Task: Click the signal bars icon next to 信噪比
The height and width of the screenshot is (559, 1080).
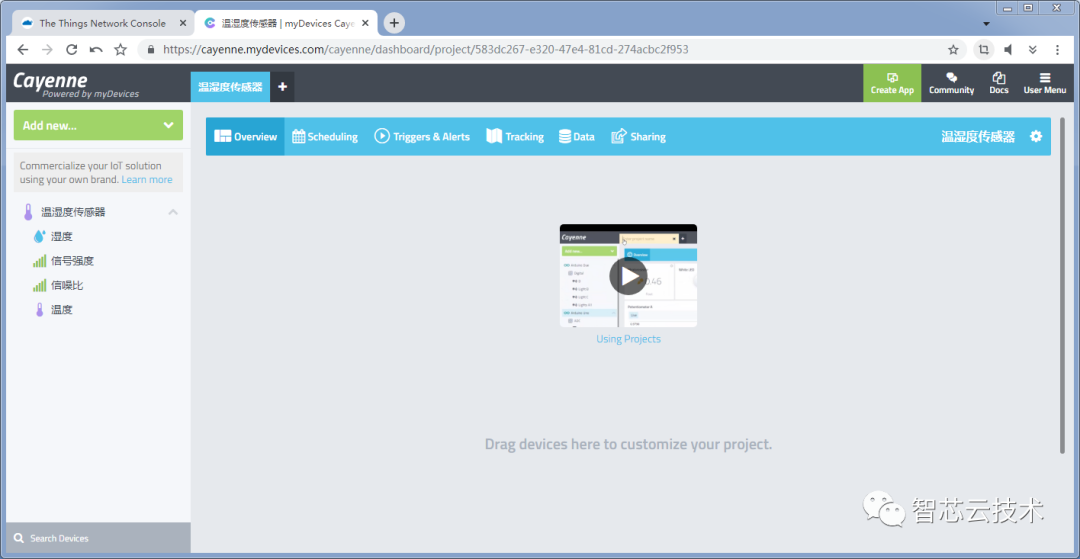Action: (39, 285)
